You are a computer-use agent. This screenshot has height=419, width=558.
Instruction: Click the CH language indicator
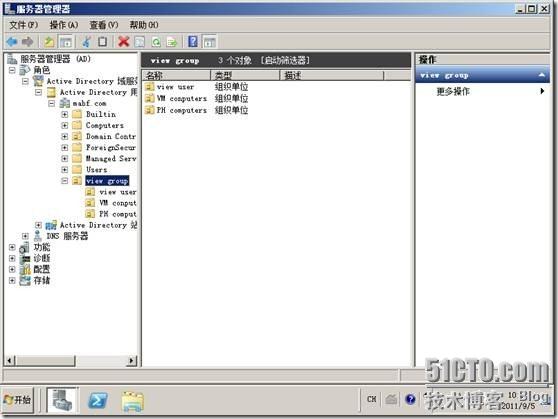click(x=372, y=399)
